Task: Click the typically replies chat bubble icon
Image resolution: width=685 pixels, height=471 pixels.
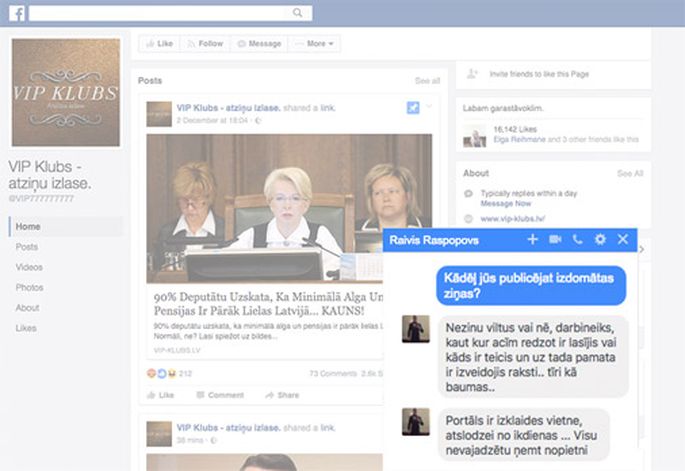Action: (468, 194)
